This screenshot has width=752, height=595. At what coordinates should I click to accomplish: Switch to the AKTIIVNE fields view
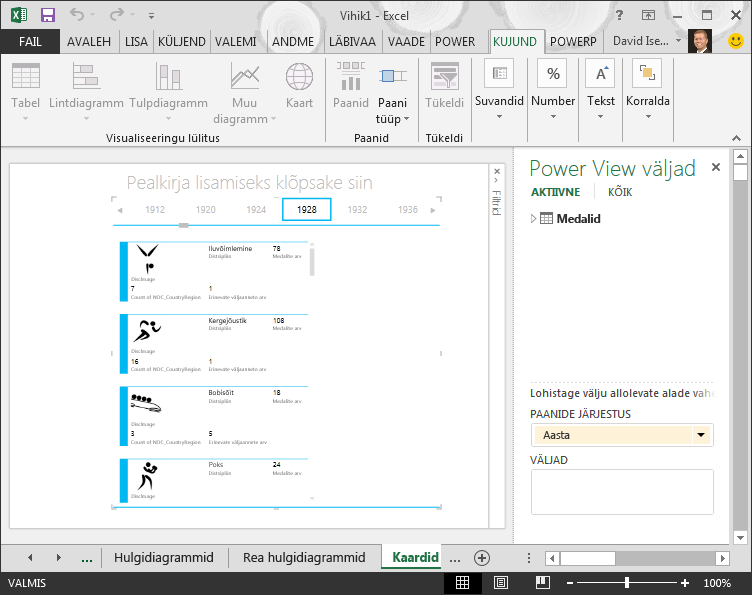click(x=555, y=192)
